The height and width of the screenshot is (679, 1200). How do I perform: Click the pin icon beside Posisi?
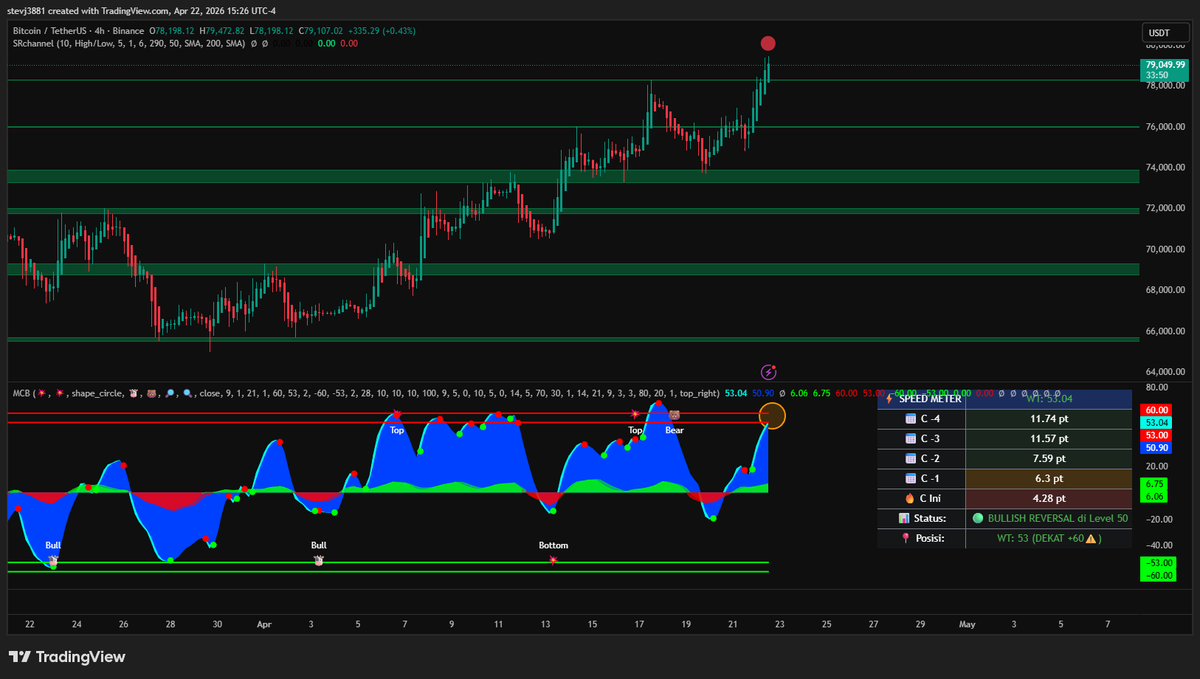pyautogui.click(x=906, y=538)
